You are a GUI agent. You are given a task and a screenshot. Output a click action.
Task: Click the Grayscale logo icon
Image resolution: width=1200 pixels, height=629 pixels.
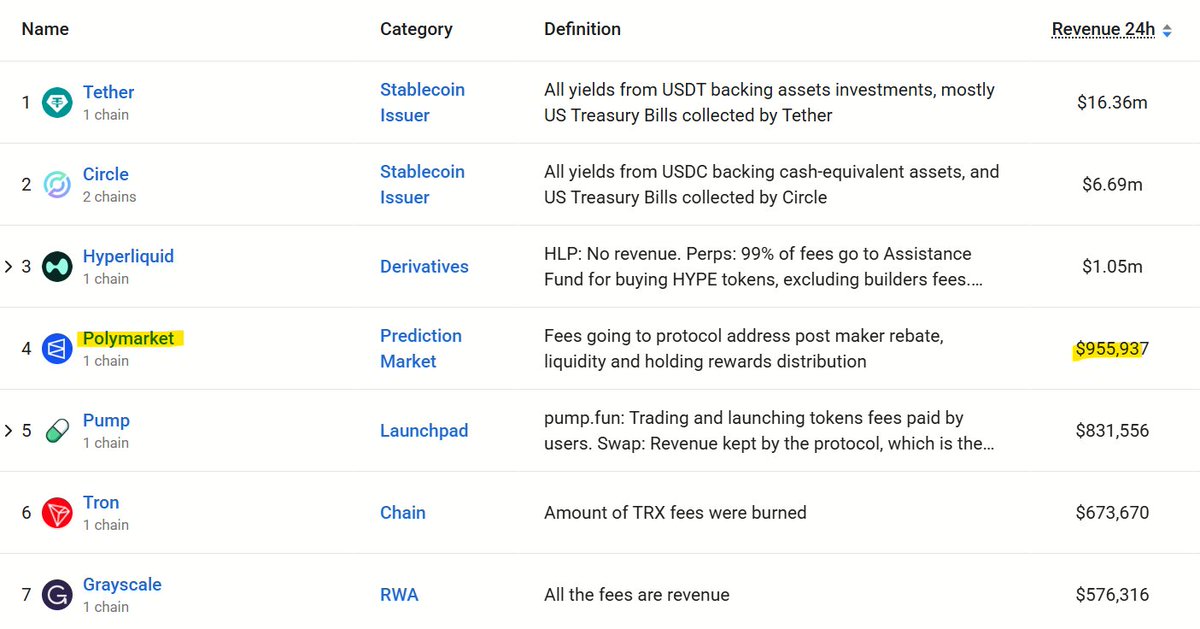[57, 595]
